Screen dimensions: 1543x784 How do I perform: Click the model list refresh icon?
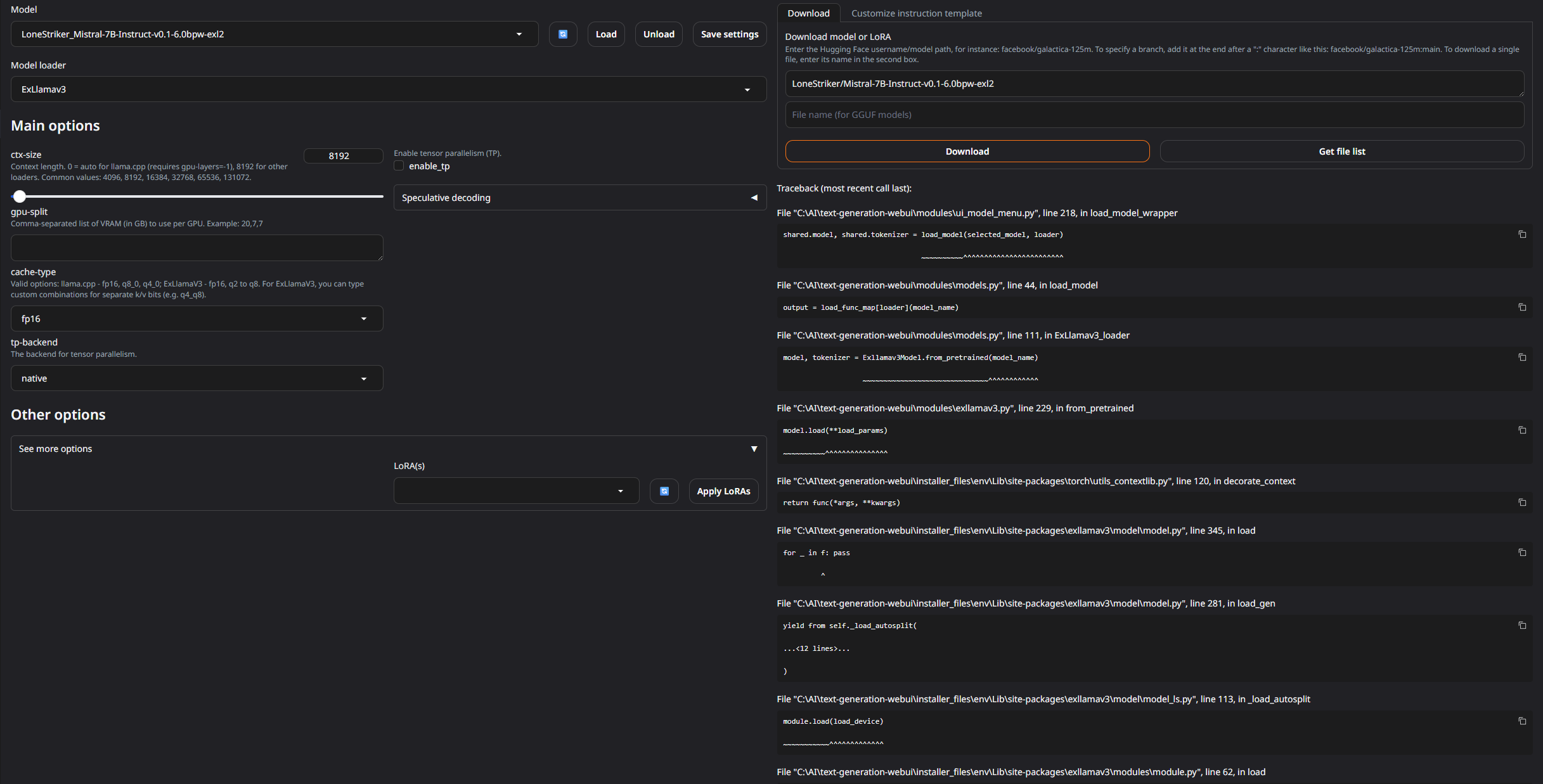[x=562, y=34]
